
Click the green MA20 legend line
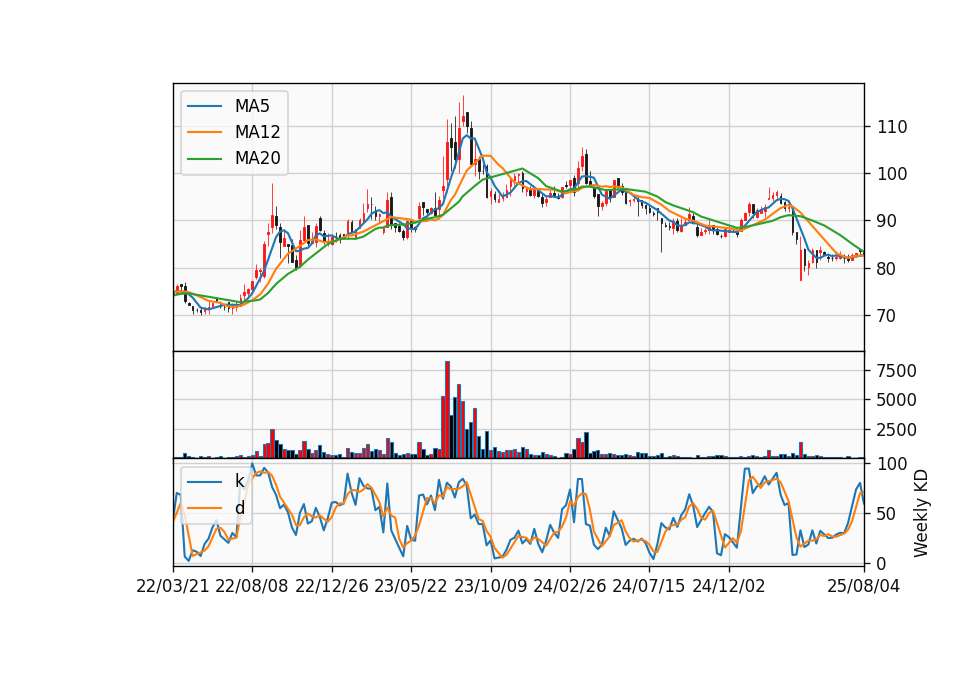(204, 158)
